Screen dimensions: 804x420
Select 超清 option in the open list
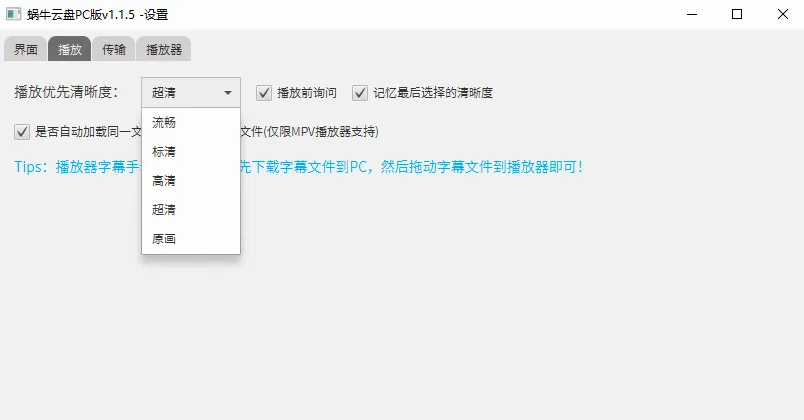(x=191, y=210)
